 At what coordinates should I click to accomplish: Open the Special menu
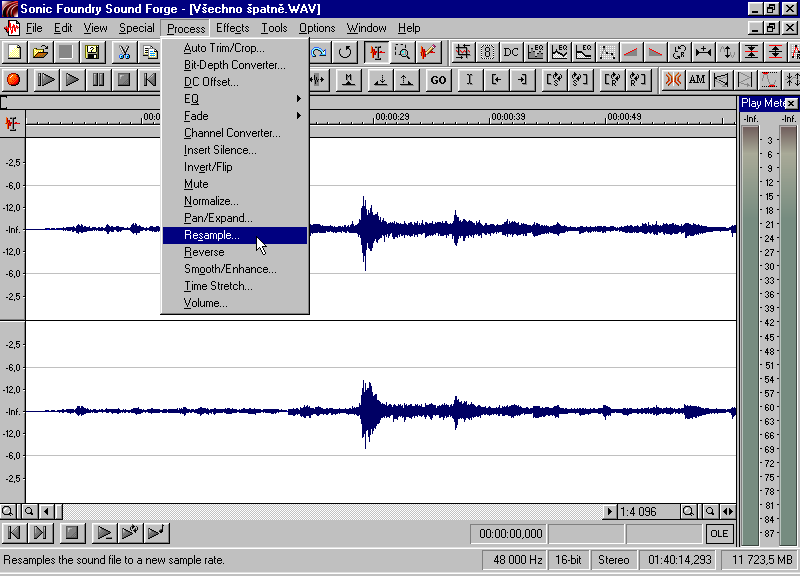point(136,28)
